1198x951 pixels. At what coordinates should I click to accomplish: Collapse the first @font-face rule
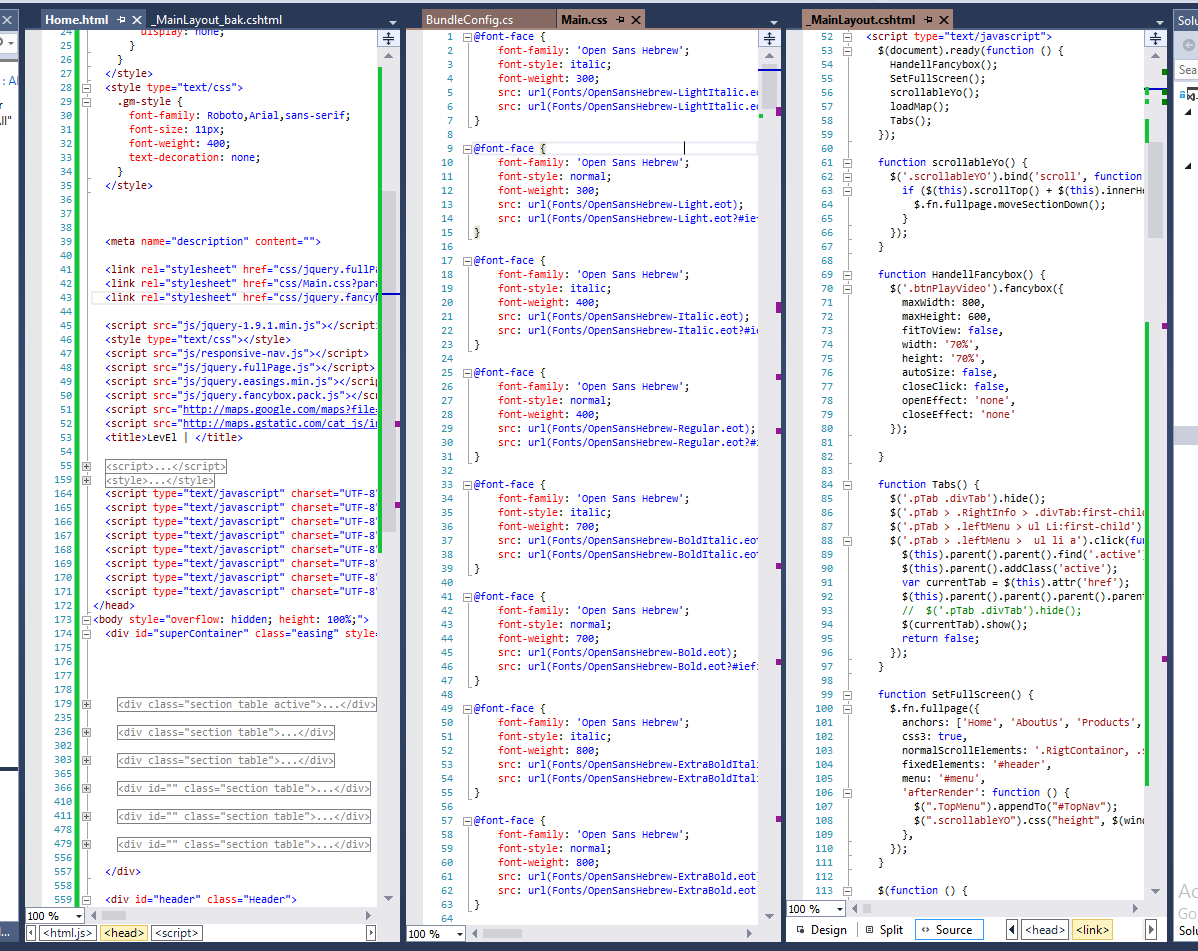pyautogui.click(x=467, y=37)
